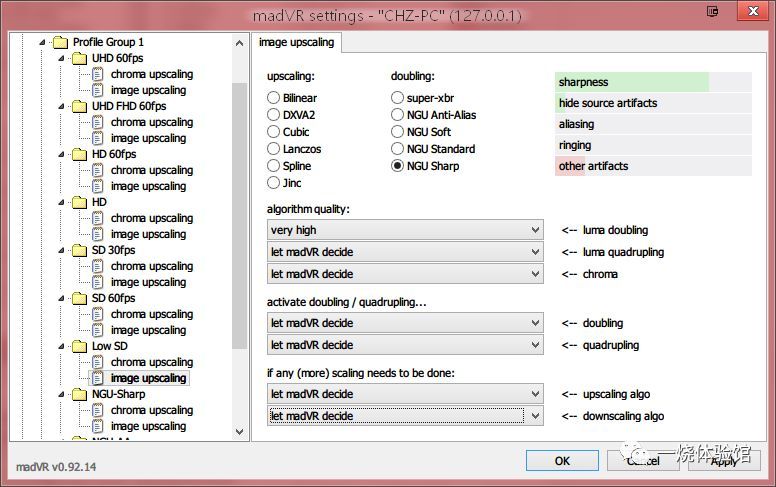Viewport: 776px width, 487px height.
Task: Open image upscaling under NGU-Sharp
Action: pyautogui.click(x=148, y=426)
